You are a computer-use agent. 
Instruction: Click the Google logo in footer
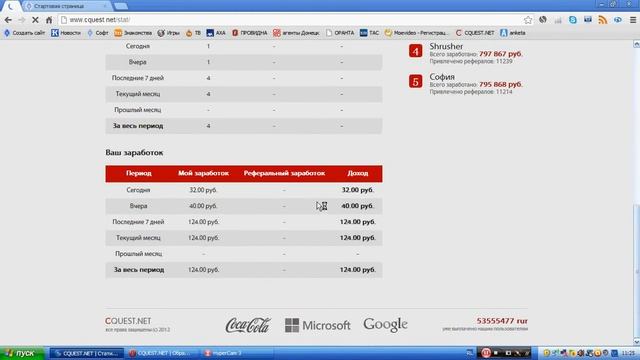coord(385,325)
